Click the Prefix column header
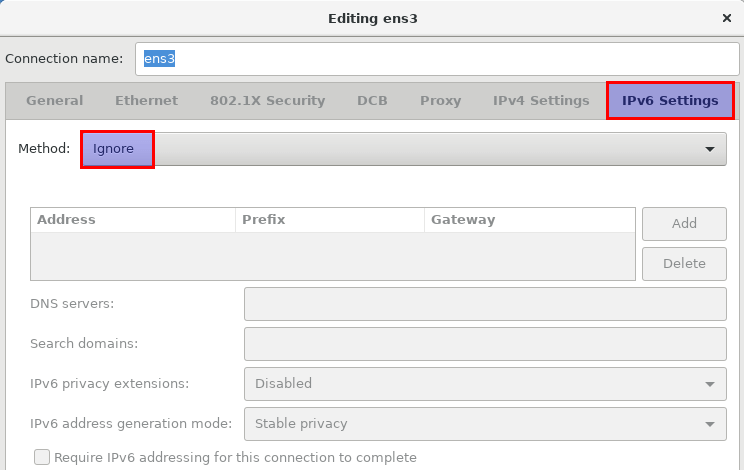Screen dimensions: 744x470 tap(328, 220)
